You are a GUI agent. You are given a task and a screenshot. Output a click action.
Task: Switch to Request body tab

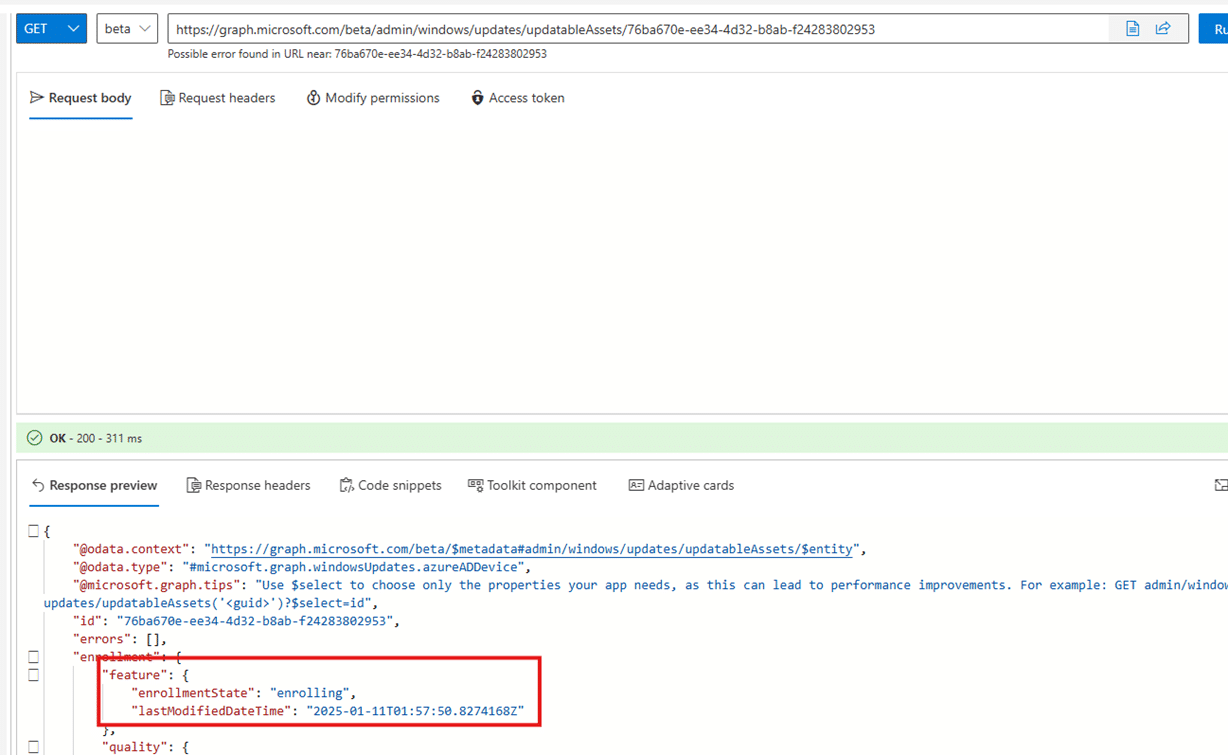click(x=81, y=98)
